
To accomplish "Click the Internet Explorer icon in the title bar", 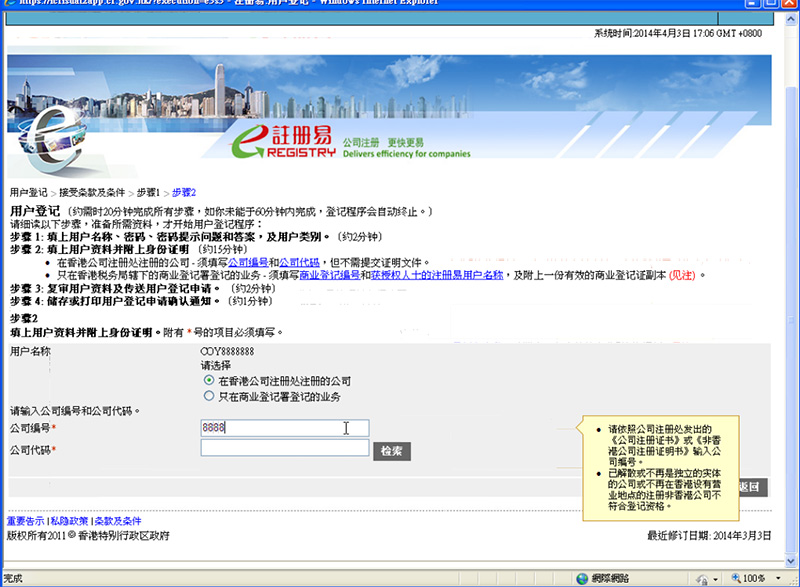I will pos(9,3).
